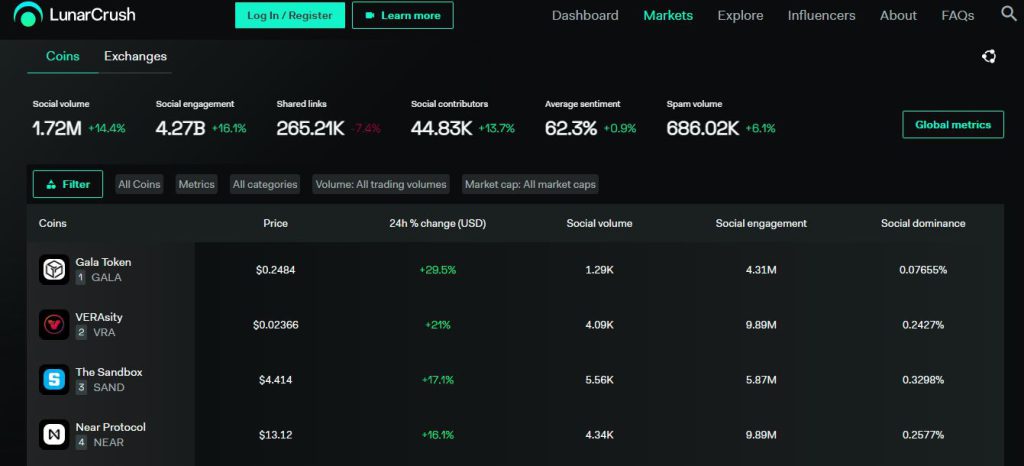Click the Learn more button
The width and height of the screenshot is (1024, 466).
click(402, 15)
